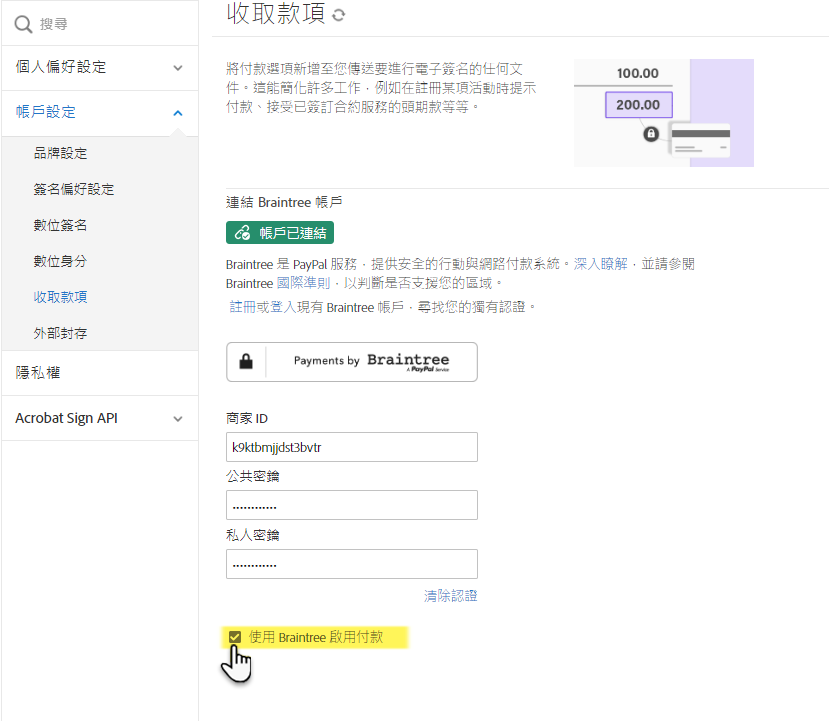Open 數位簽名 menu item
This screenshot has height=721, width=829.
(x=60, y=225)
